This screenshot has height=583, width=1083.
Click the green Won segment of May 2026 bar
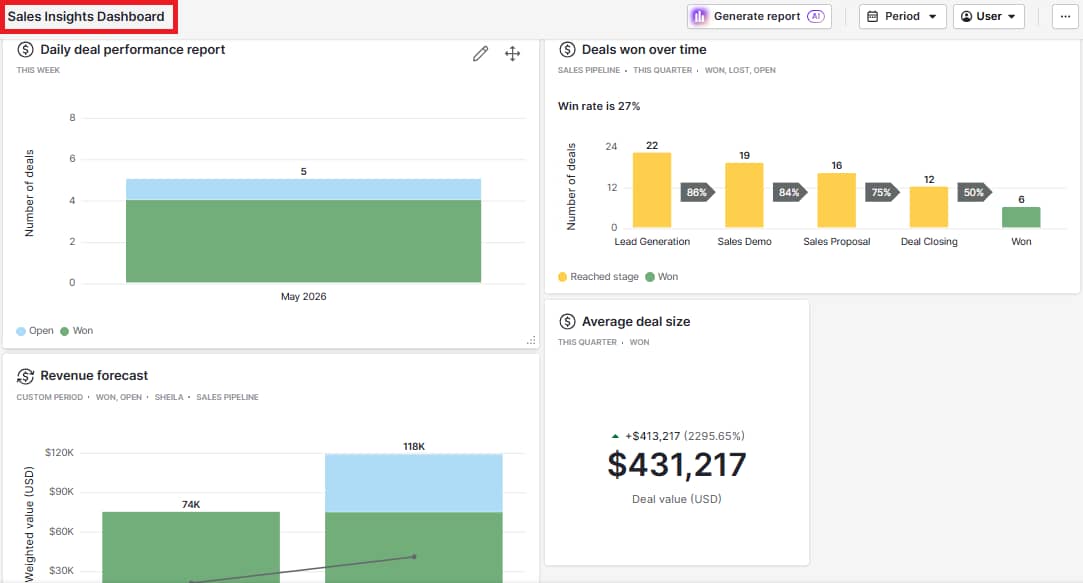[303, 241]
